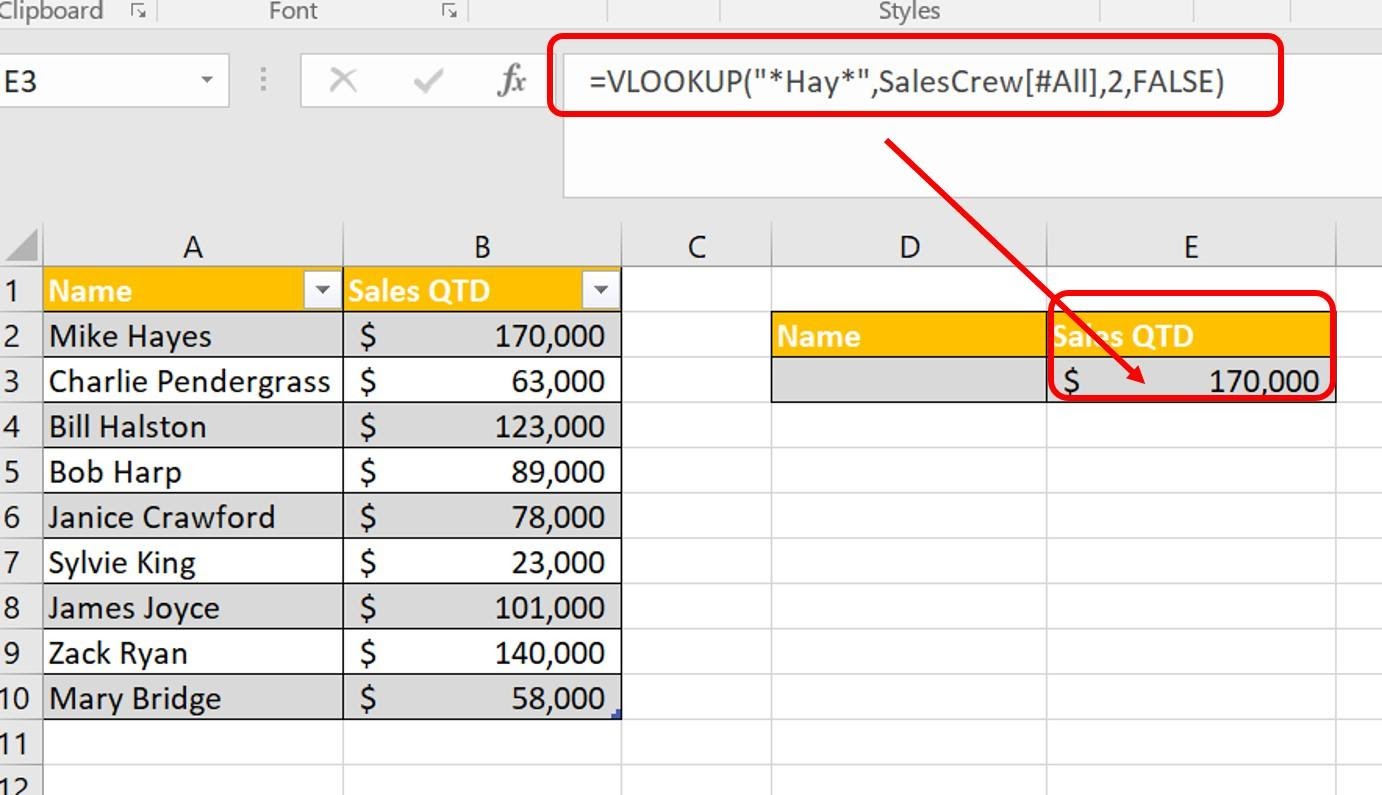
Task: Select the 101,000 sales cell
Action: pyautogui.click(x=482, y=608)
